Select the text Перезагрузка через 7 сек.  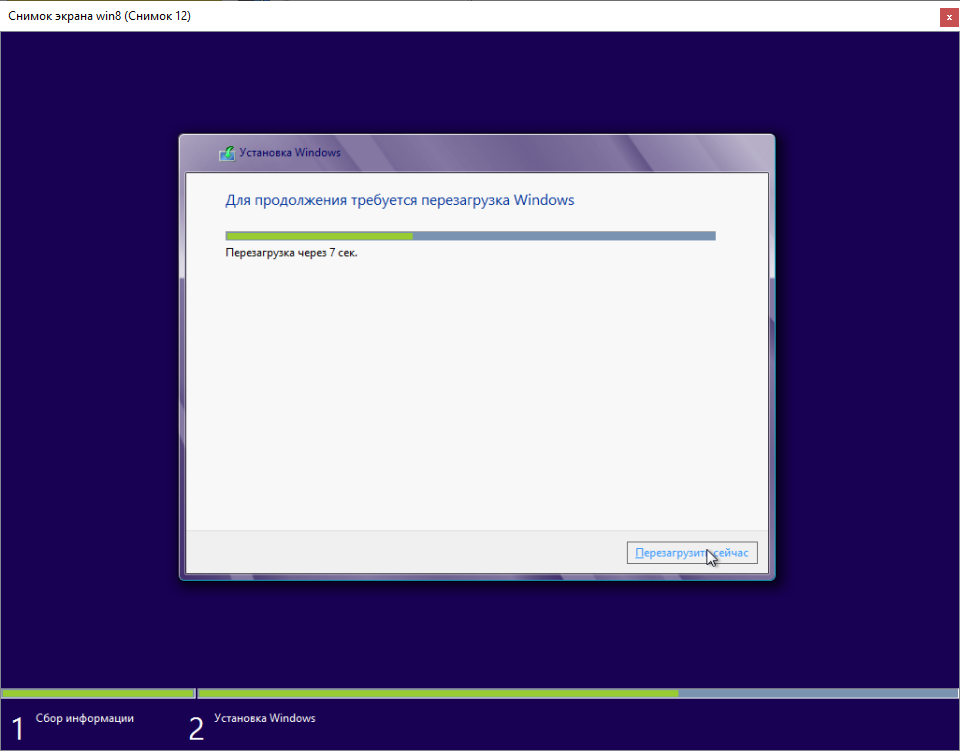(291, 253)
